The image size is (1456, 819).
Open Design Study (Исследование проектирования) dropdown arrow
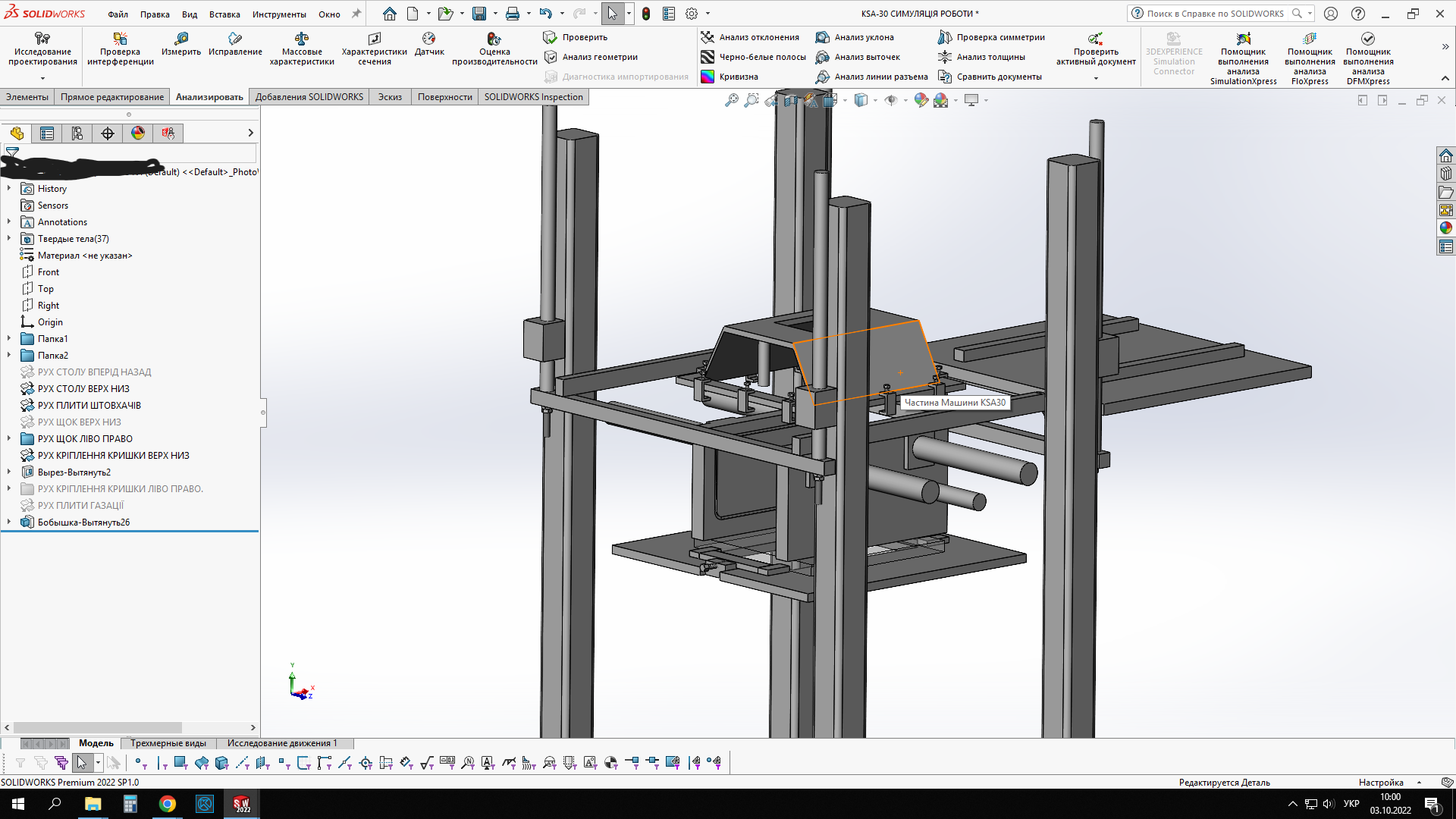pos(42,78)
